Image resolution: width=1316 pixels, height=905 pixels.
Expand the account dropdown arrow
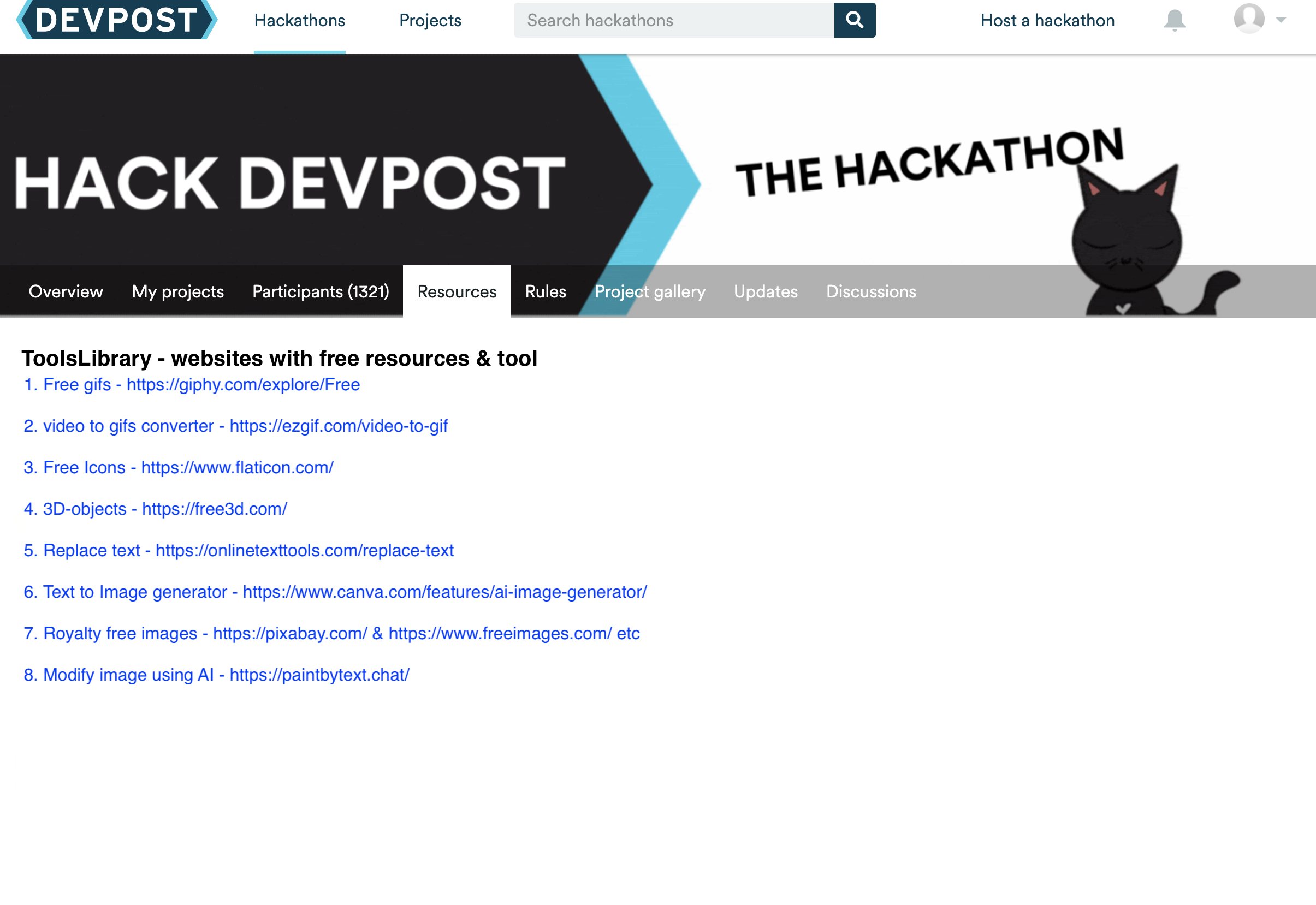point(1281,20)
